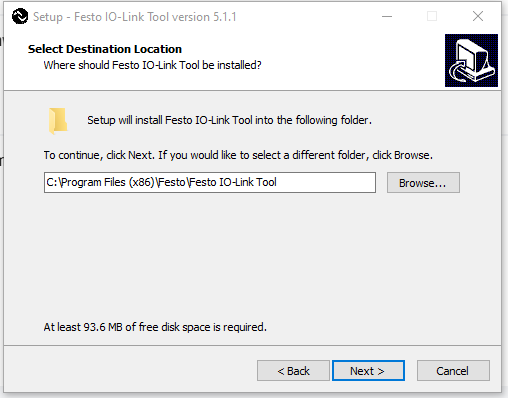Click the Festo logo icon in title bar
508x398 pixels.
tap(20, 16)
